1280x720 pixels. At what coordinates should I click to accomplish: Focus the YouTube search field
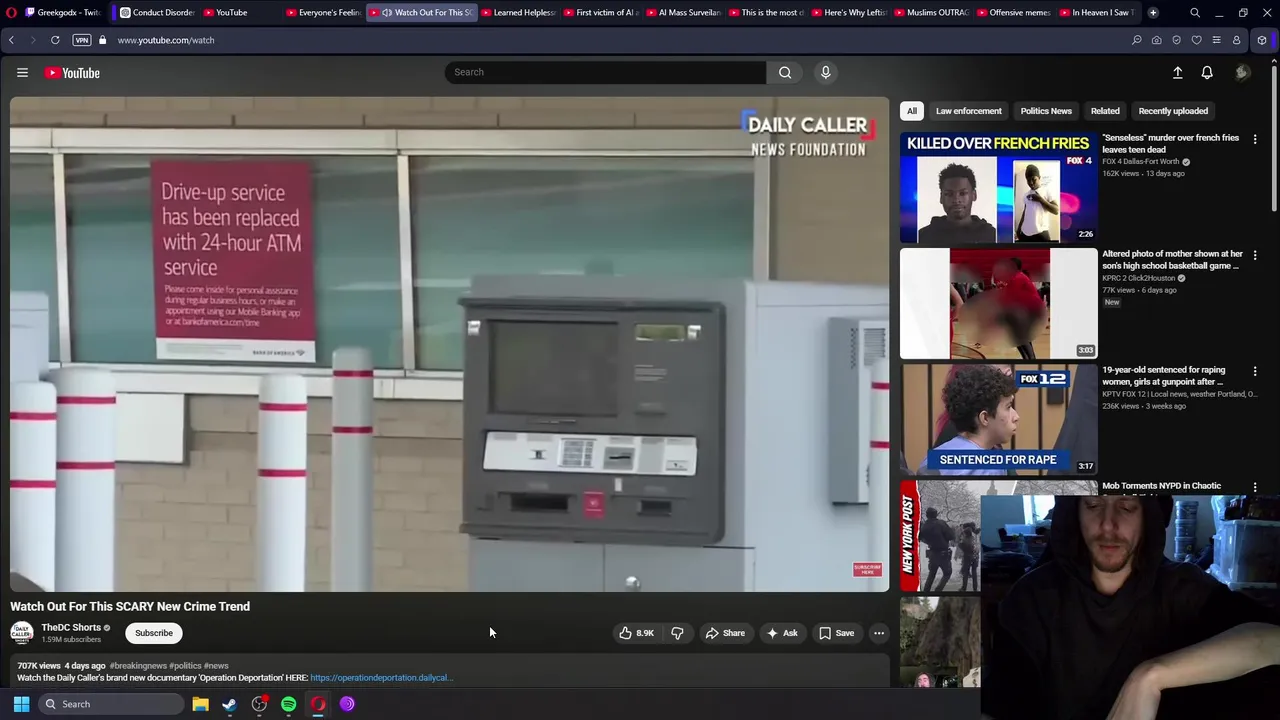coord(605,72)
